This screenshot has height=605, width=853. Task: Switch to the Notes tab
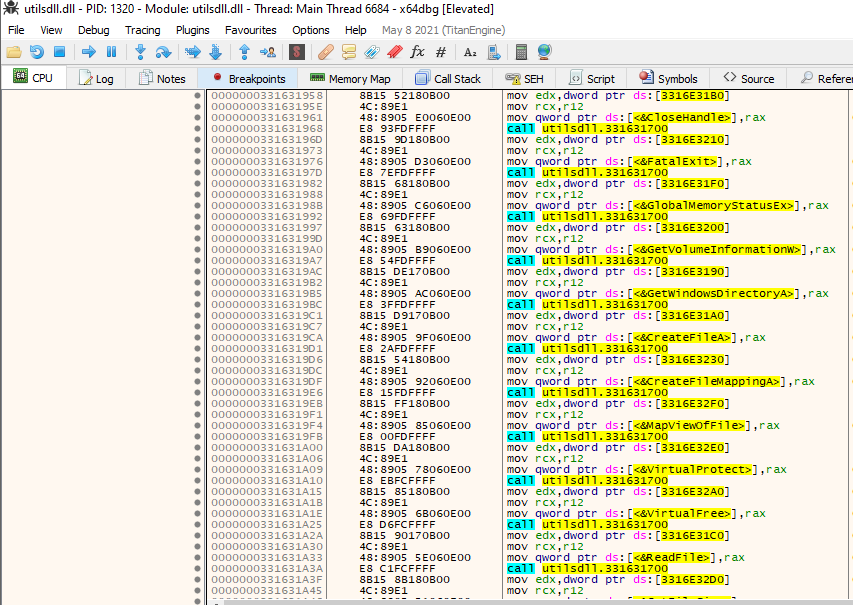click(x=162, y=78)
